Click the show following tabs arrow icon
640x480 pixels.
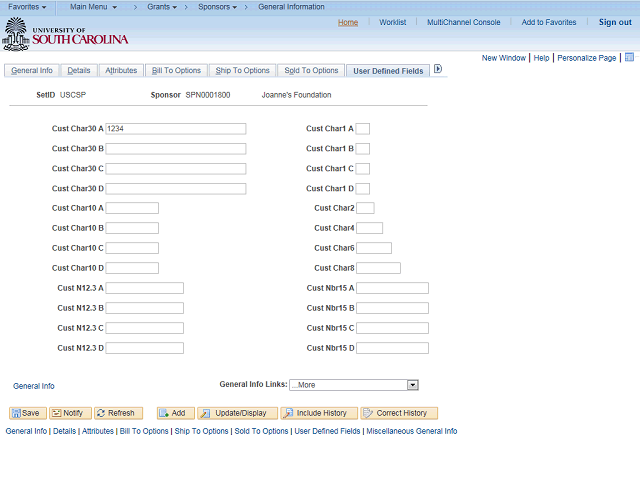click(438, 69)
